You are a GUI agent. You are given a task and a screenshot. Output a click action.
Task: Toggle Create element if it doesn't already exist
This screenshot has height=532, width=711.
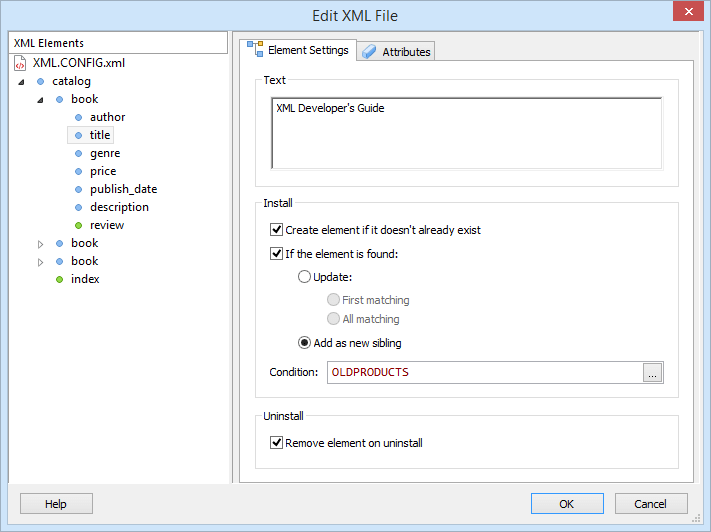pyautogui.click(x=276, y=229)
